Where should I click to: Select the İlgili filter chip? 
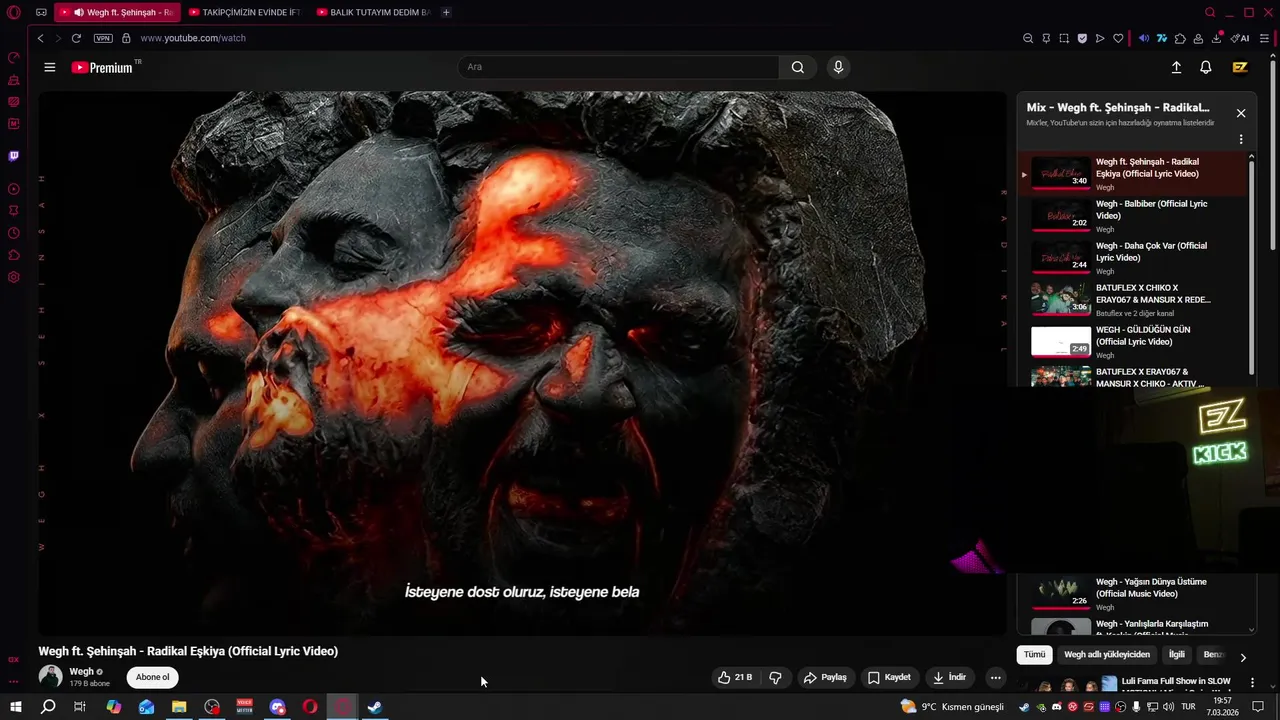point(1177,655)
